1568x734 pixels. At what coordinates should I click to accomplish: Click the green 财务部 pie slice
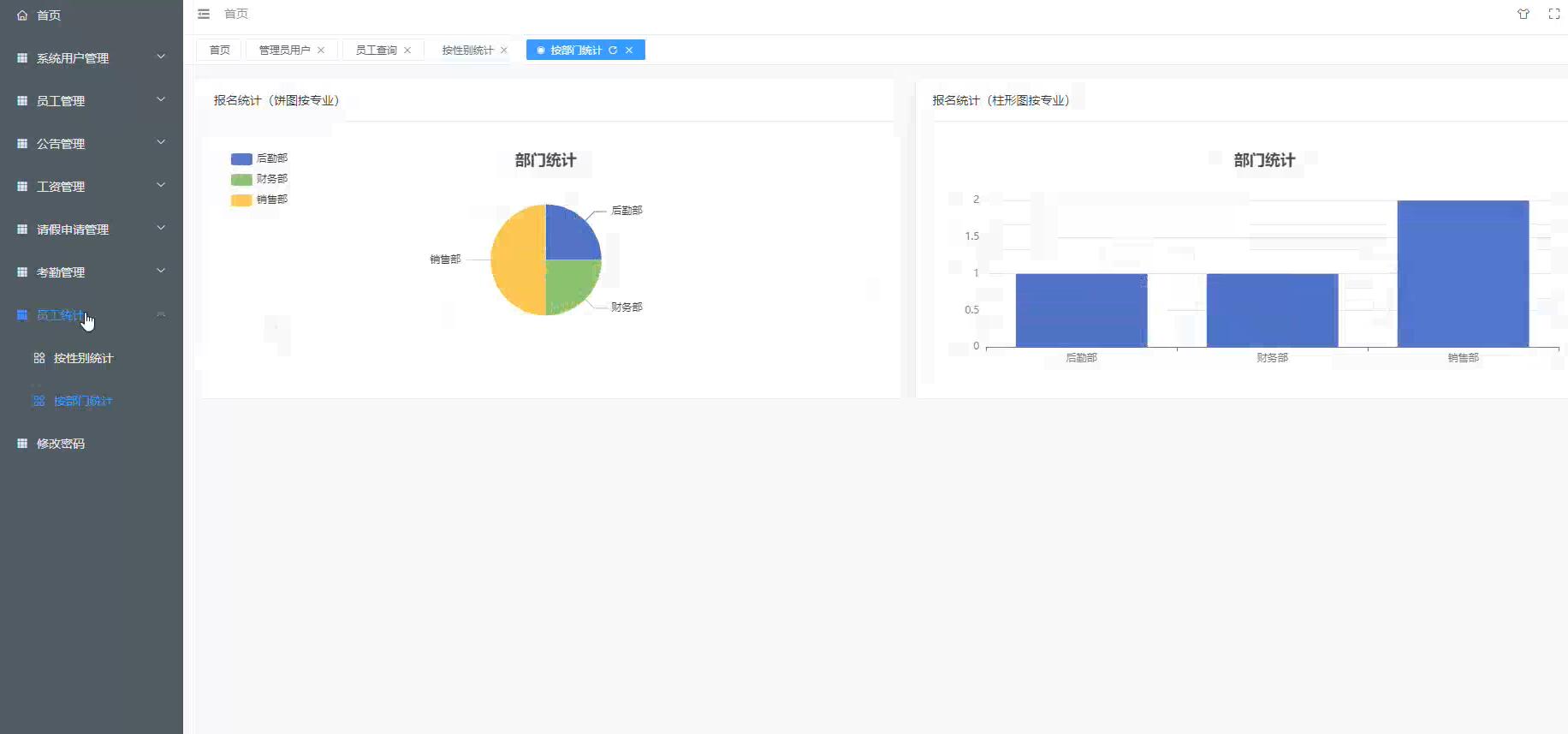click(569, 283)
